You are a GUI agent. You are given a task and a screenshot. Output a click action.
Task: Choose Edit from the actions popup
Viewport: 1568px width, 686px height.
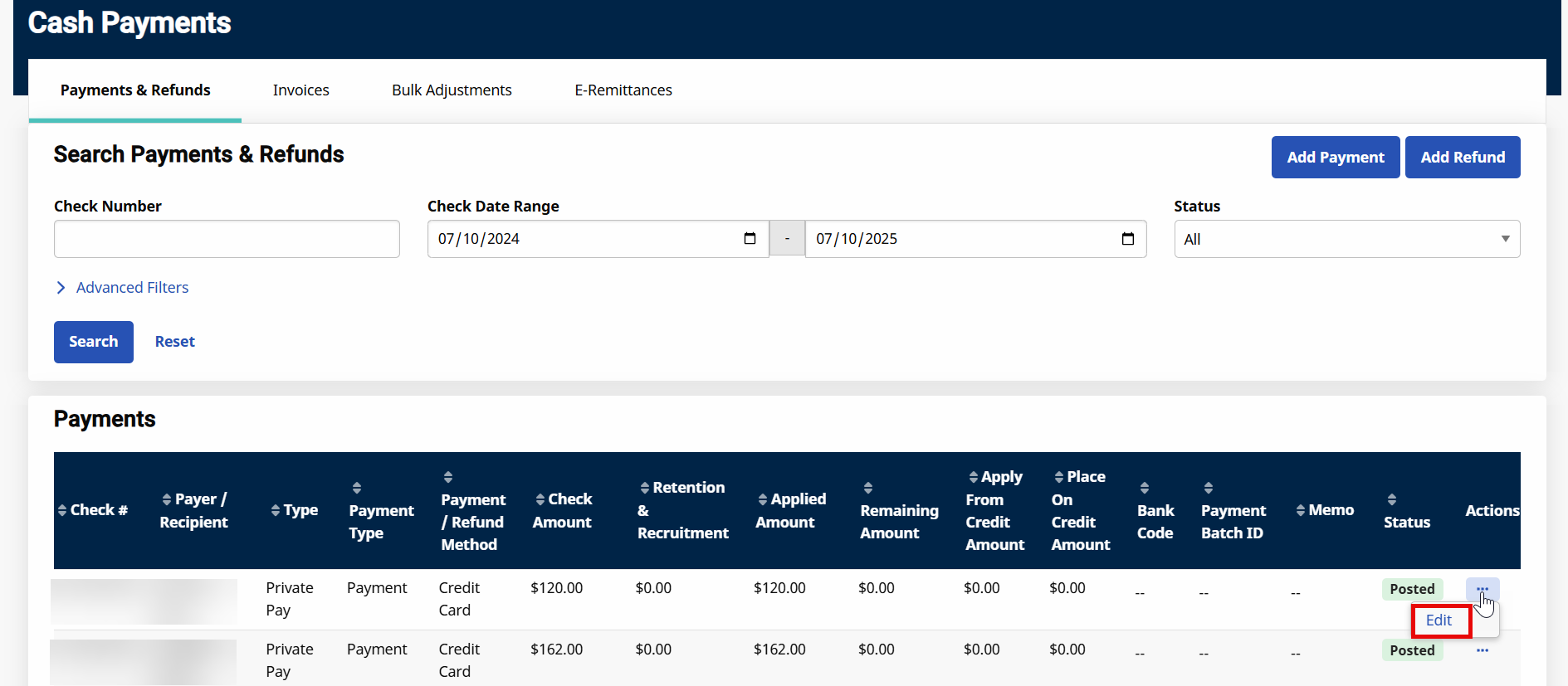(x=1439, y=620)
